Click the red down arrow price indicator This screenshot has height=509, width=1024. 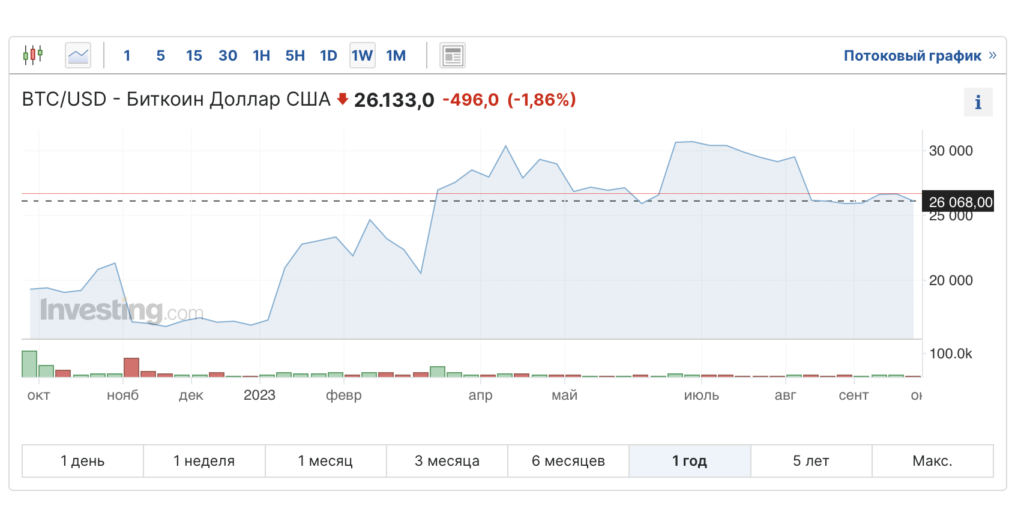click(x=342, y=99)
